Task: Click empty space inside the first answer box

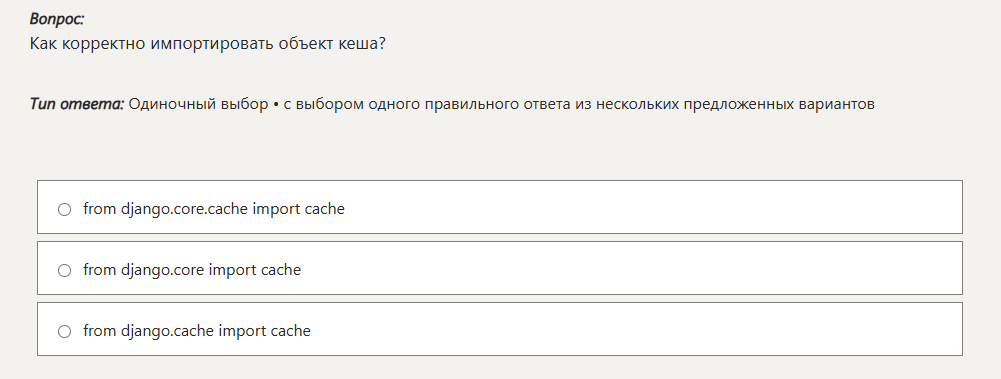Action: (638, 207)
